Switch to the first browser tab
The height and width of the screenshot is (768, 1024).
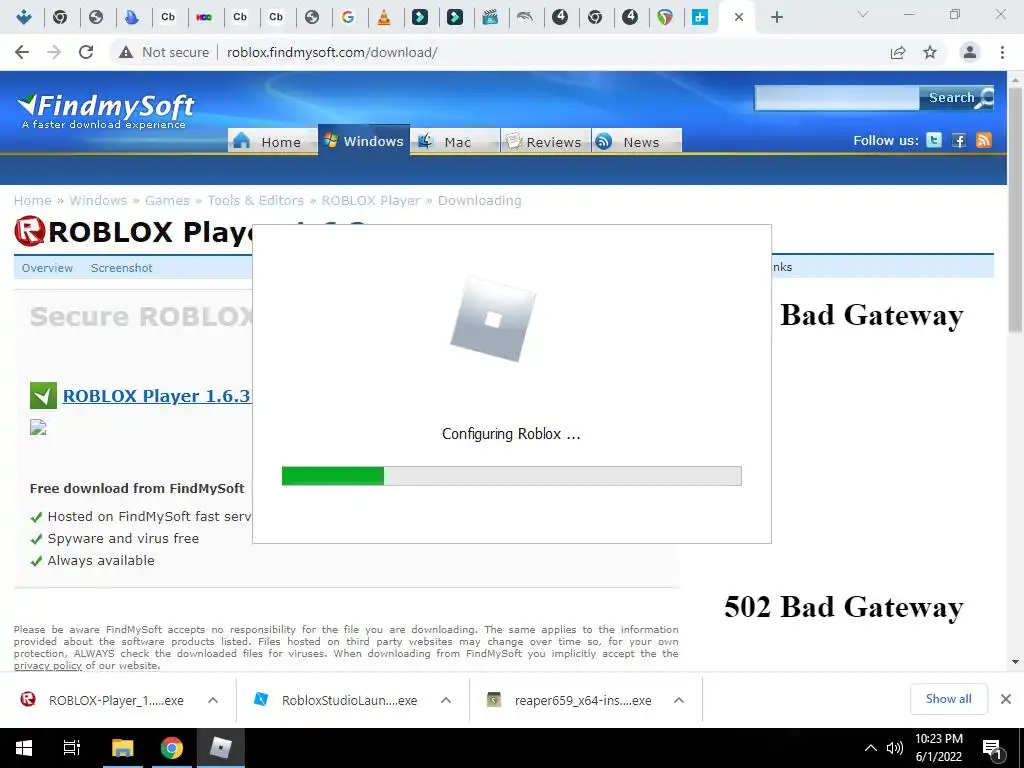[24, 17]
